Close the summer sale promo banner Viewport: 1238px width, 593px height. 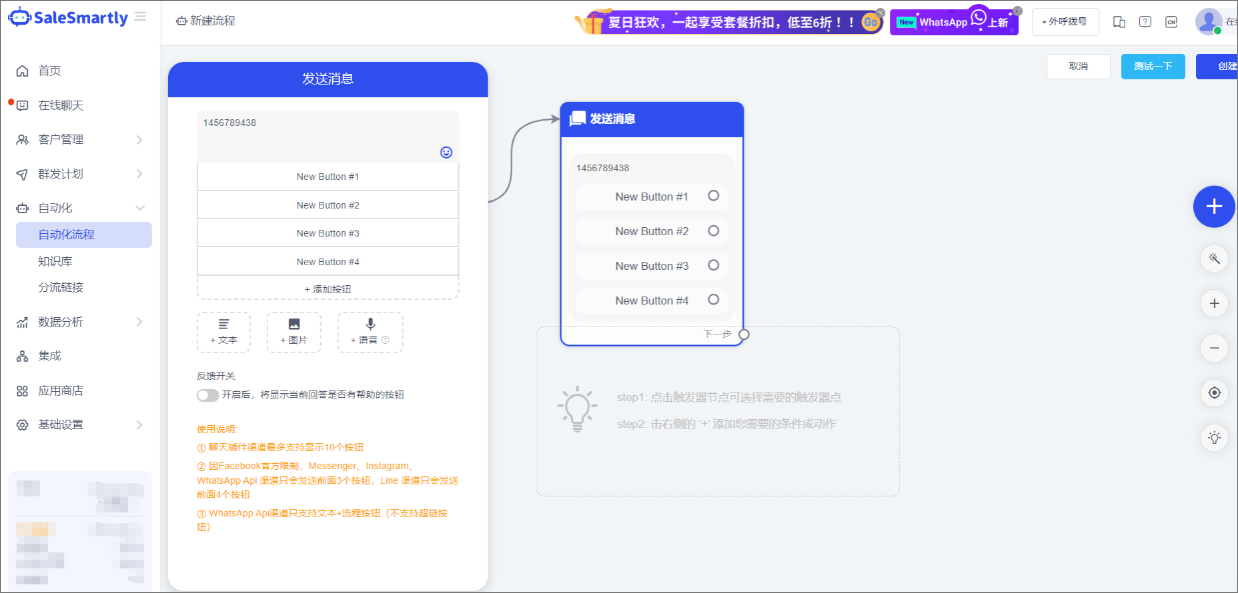click(x=879, y=12)
